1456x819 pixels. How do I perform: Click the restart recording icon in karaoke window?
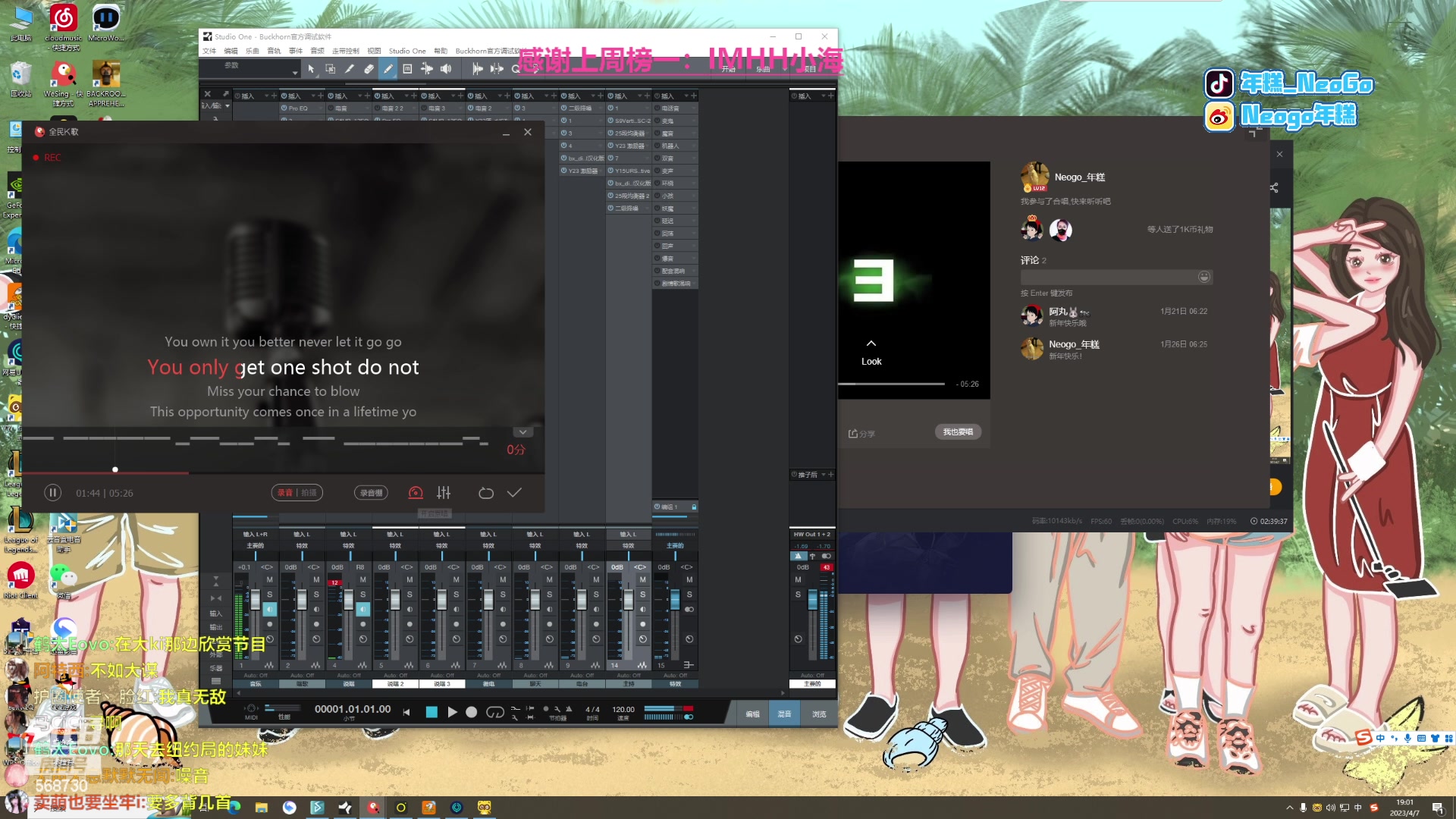coord(486,493)
